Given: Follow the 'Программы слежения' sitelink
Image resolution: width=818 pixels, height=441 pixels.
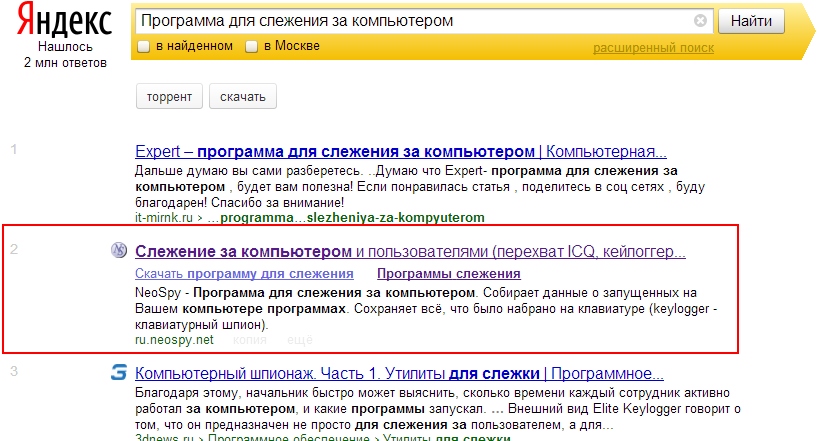Looking at the screenshot, I should click(x=449, y=273).
